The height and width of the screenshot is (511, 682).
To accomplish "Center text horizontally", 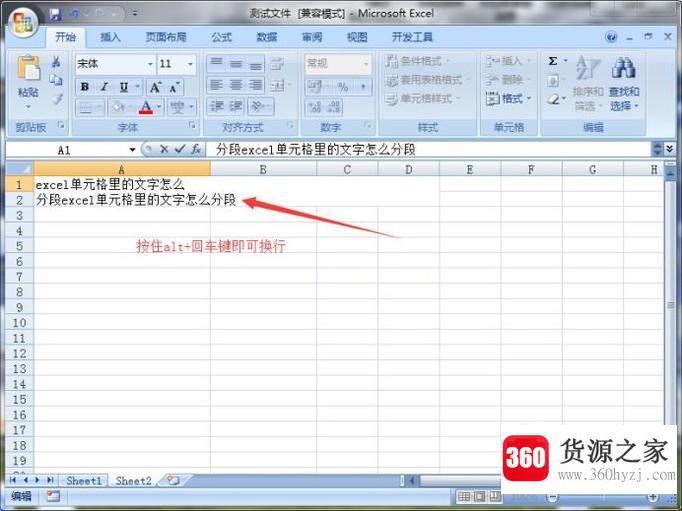I will click(236, 85).
